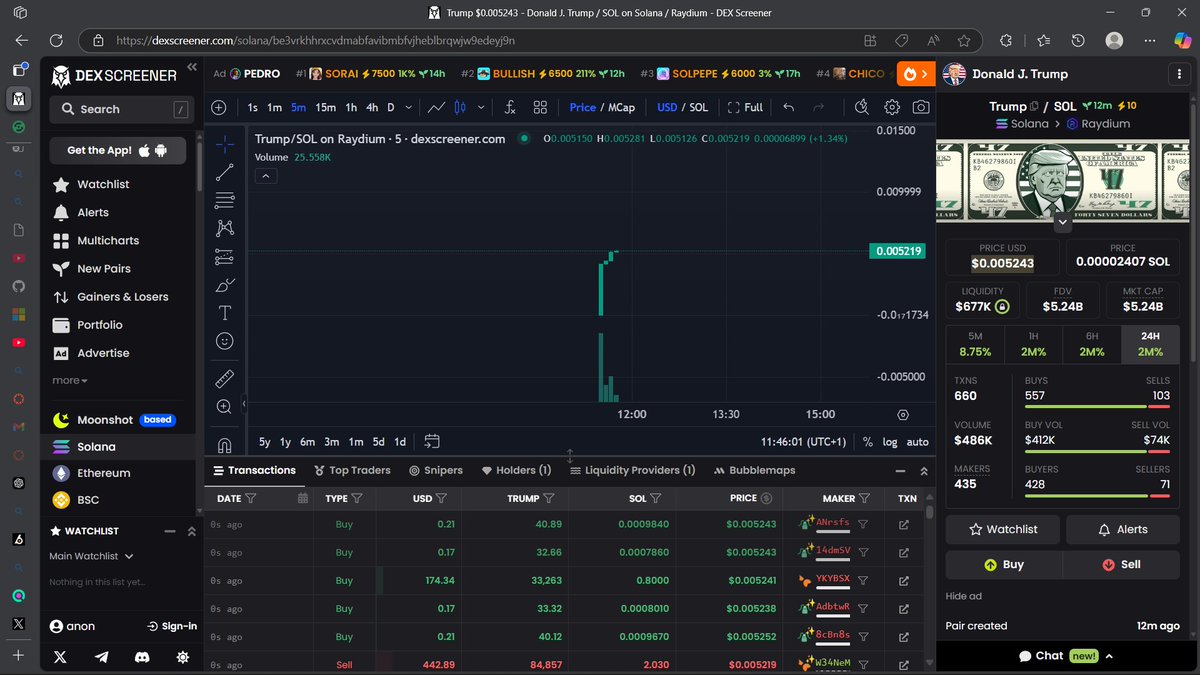Select the ruler measure tool
This screenshot has width=1200, height=675.
point(225,378)
